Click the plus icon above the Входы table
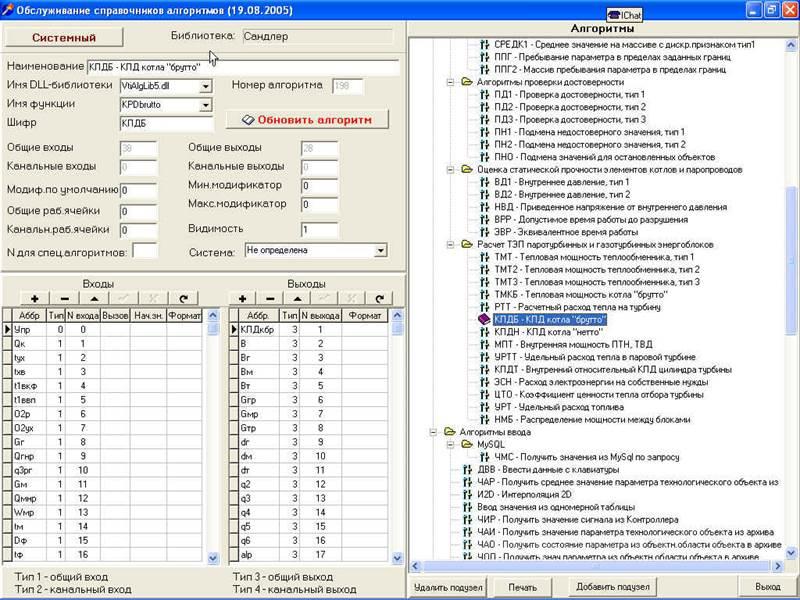Screen dimensions: 800x600 [35, 298]
